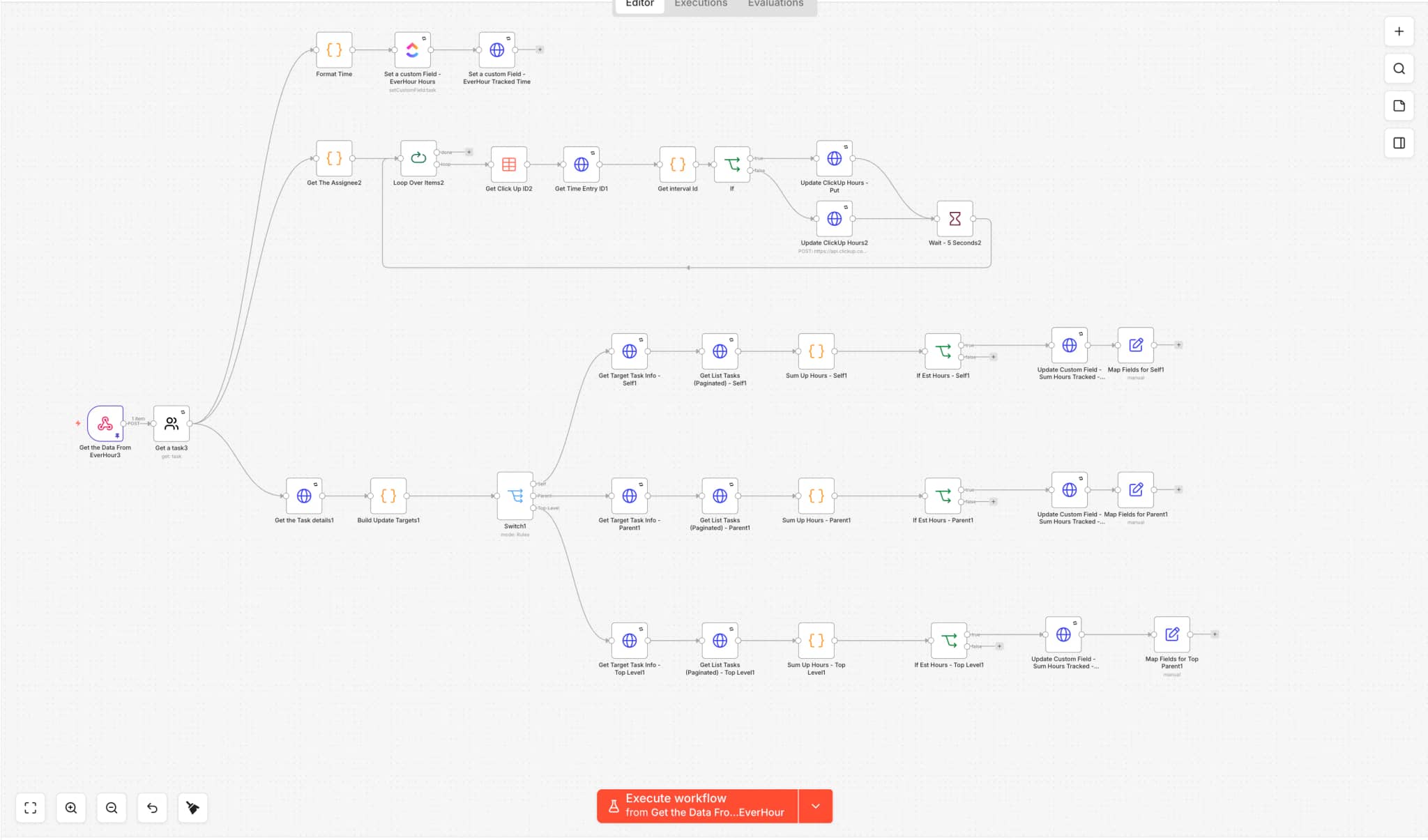Select the Map Fields for Parent1 node
Viewport: 1428px width, 840px height.
[x=1136, y=489]
